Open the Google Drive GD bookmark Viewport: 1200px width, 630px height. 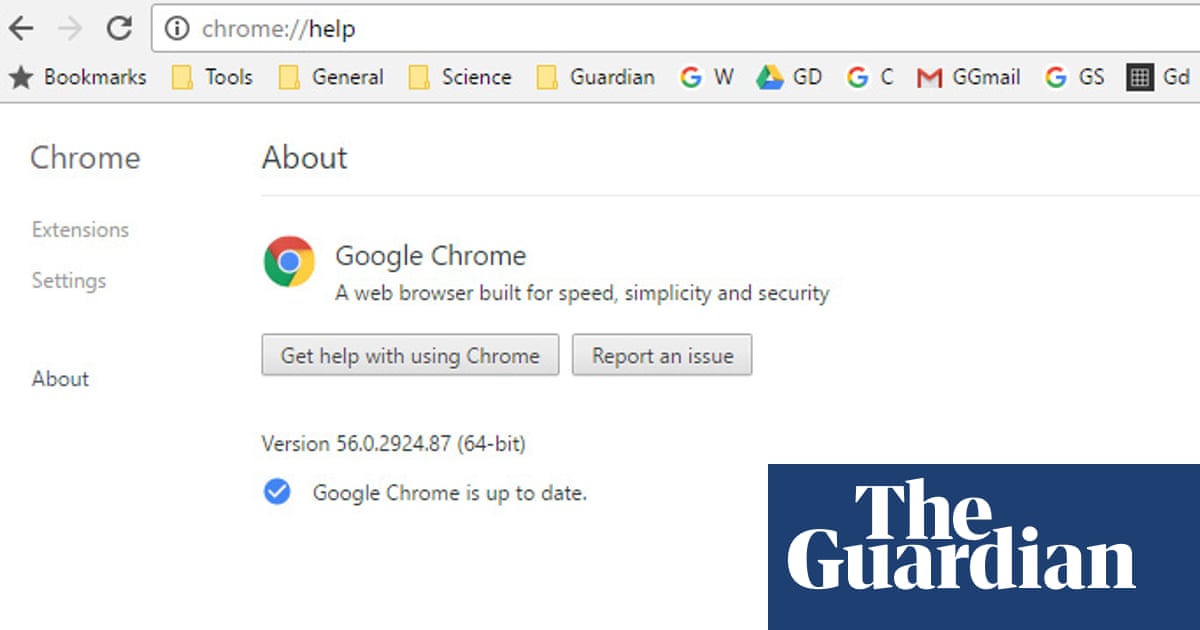pyautogui.click(x=789, y=78)
